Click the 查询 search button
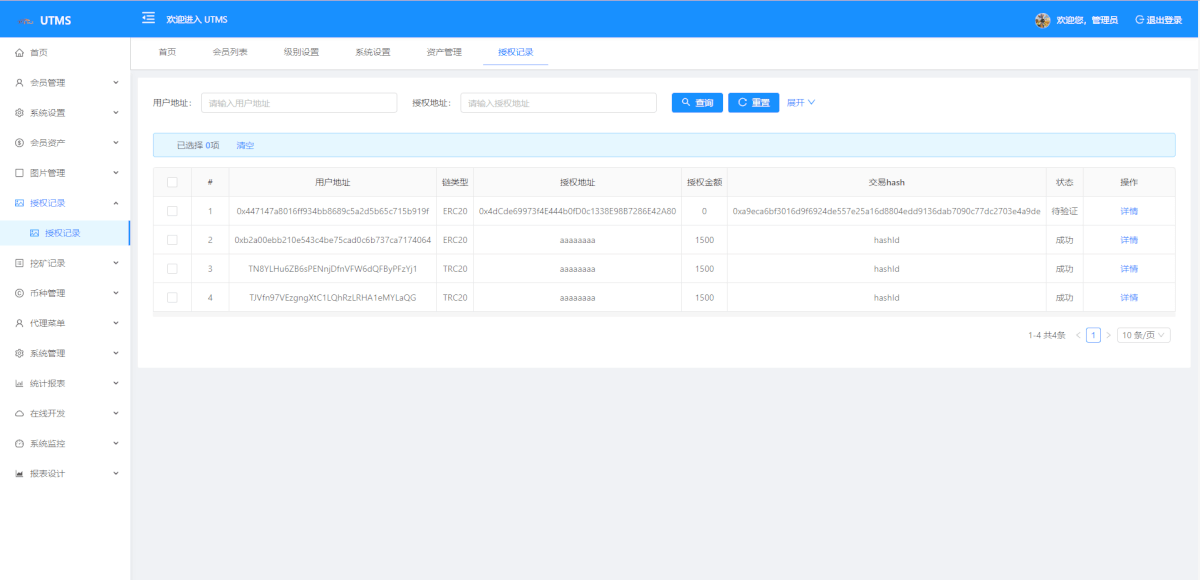Viewport: 1200px width, 580px height. 697,102
